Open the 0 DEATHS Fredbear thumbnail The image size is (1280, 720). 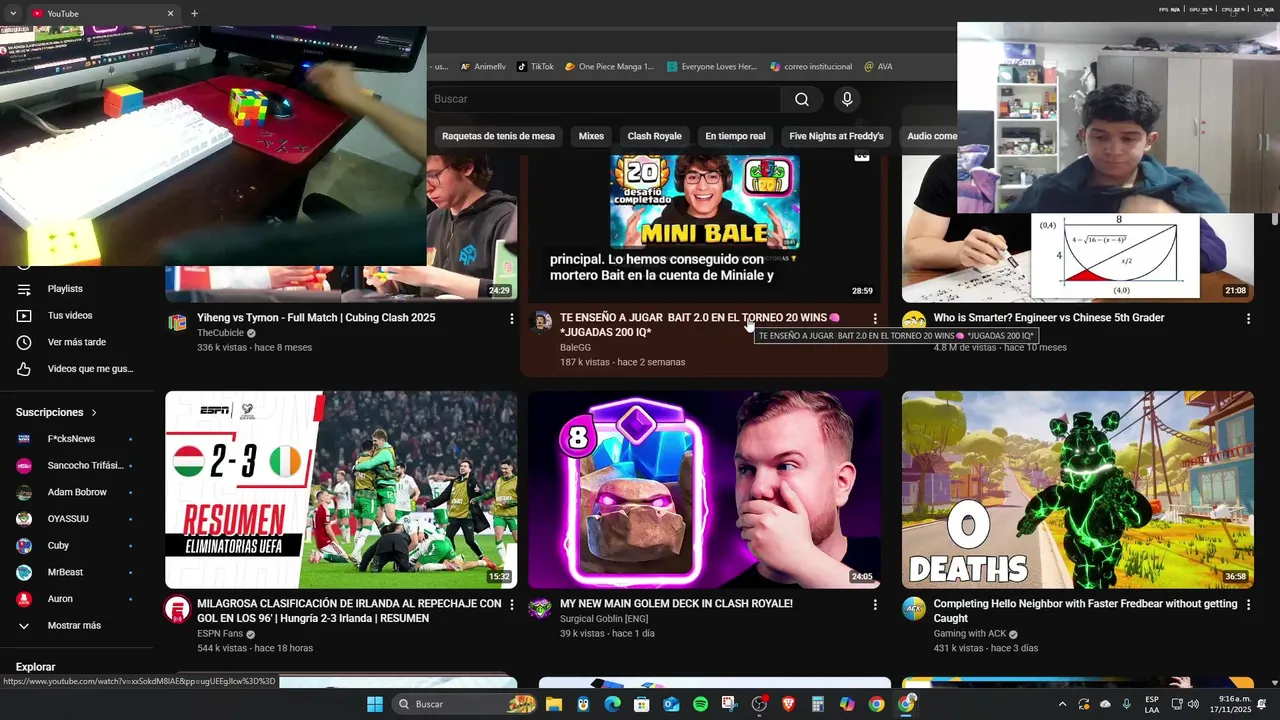tap(1078, 489)
